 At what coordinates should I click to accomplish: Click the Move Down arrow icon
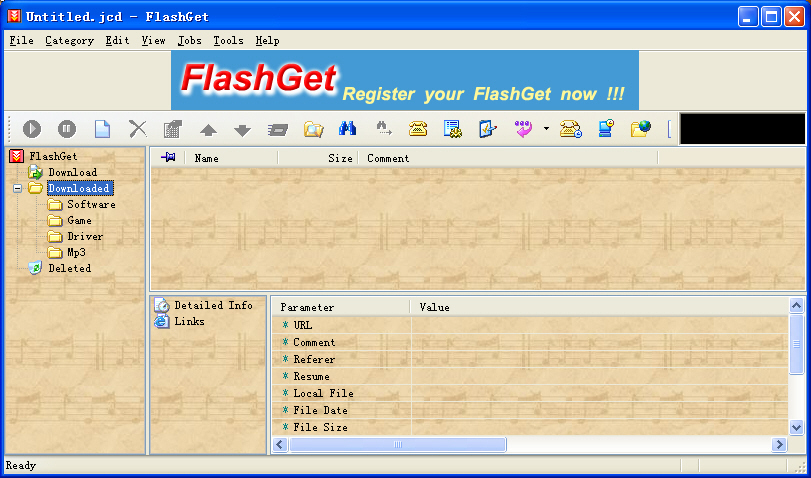point(243,130)
